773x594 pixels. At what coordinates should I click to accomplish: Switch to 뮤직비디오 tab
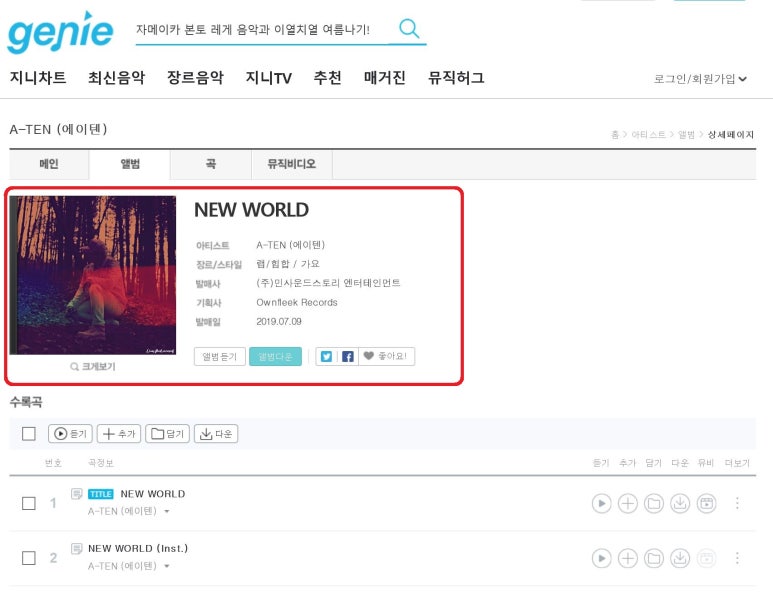tap(292, 164)
